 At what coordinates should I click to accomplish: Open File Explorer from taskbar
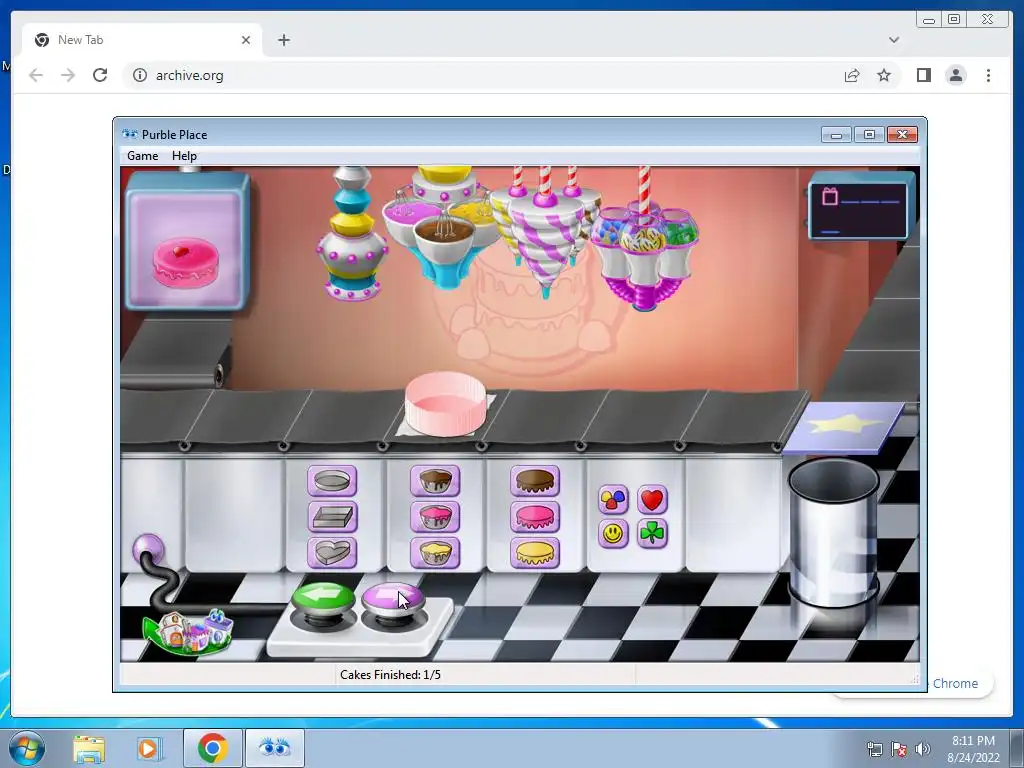pyautogui.click(x=89, y=748)
